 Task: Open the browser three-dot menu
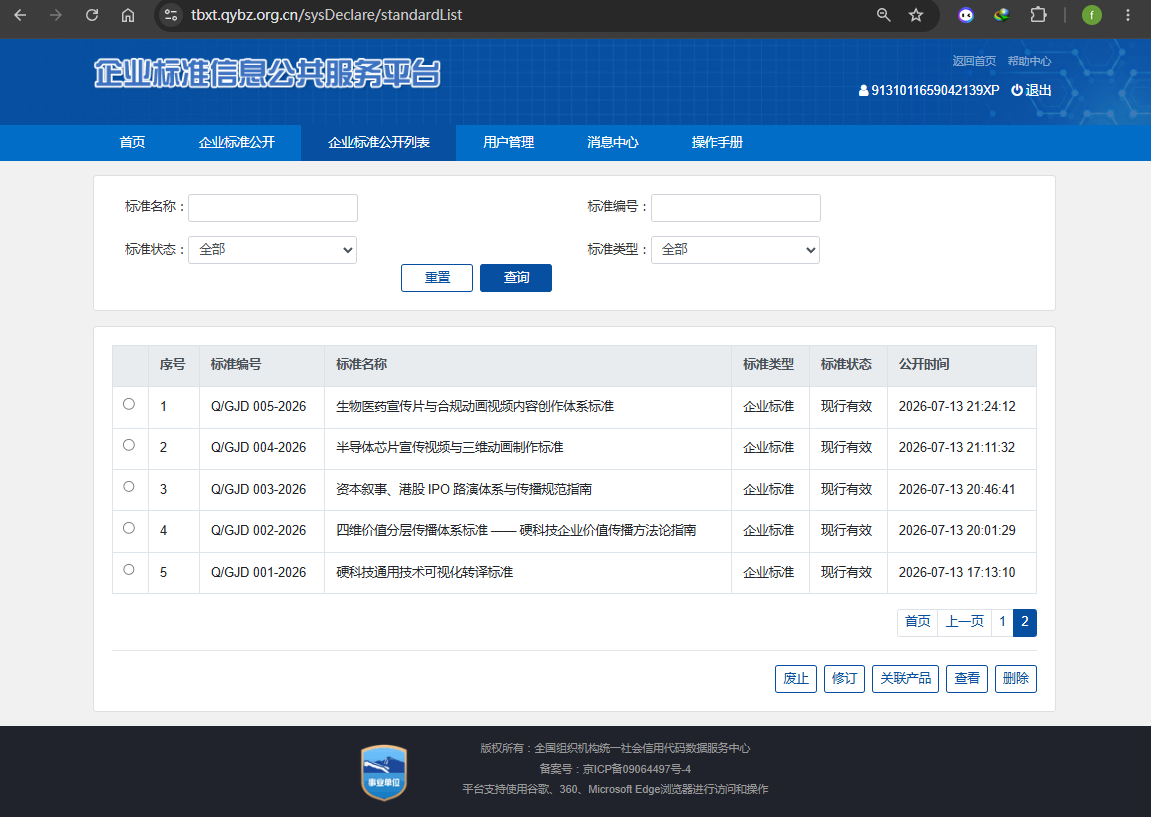click(1128, 15)
